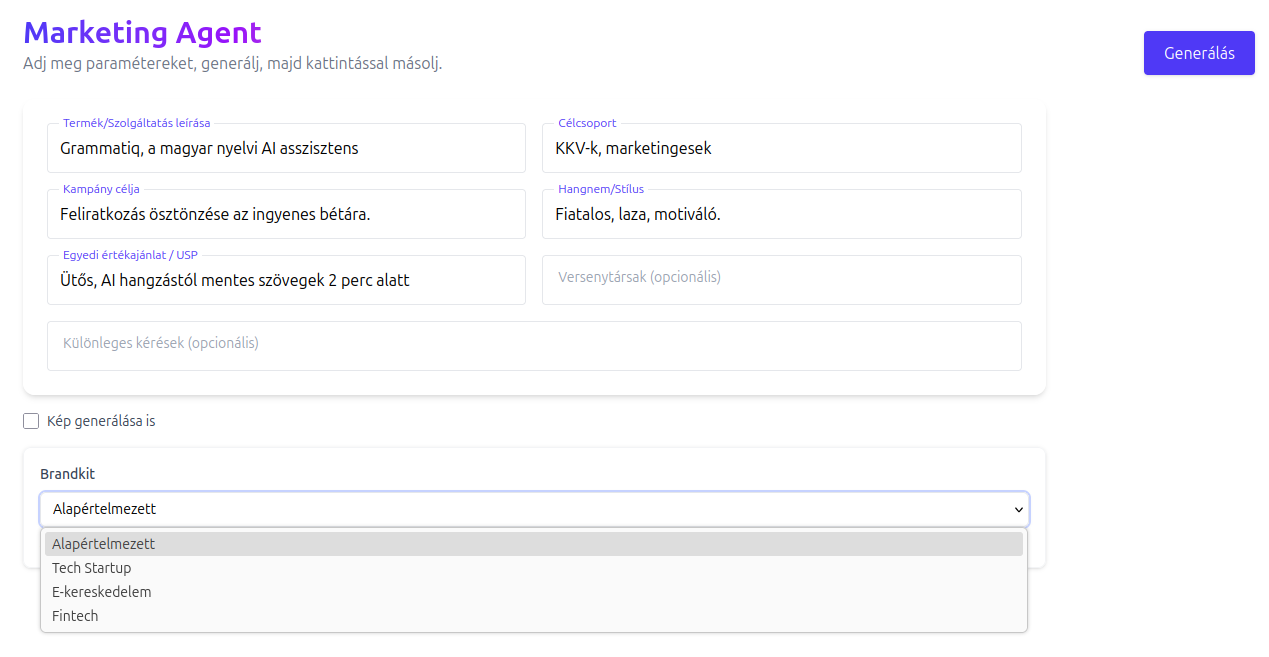Select the highlighted Alapértelmezett option in list
The width and height of the screenshot is (1269, 657).
104,544
